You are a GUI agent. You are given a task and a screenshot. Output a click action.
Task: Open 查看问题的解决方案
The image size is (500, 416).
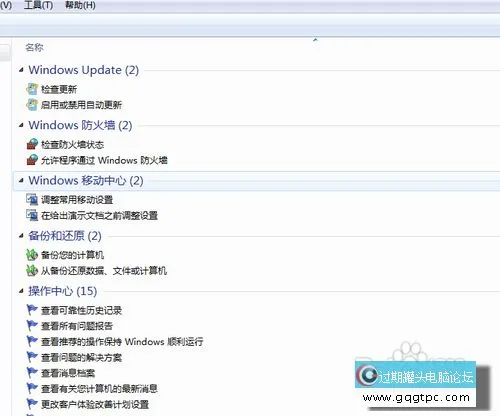pyautogui.click(x=81, y=358)
